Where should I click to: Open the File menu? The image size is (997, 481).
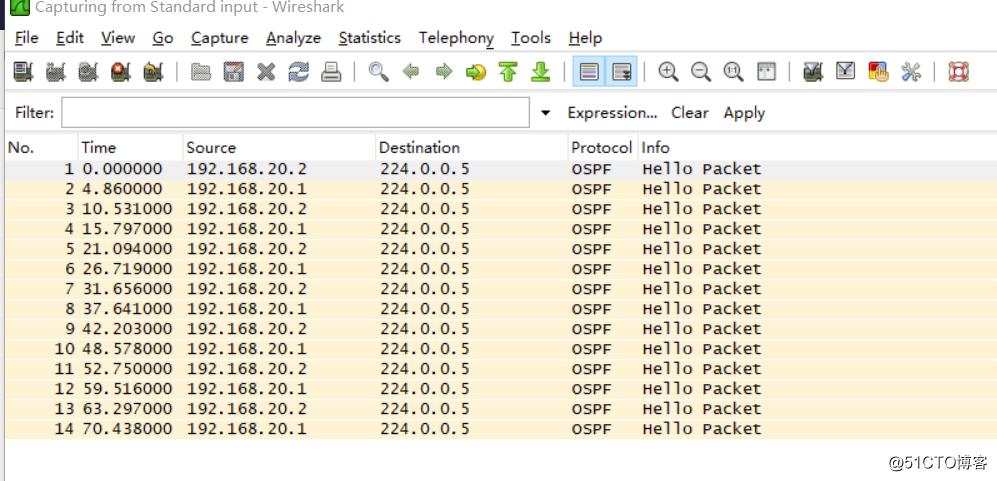click(26, 38)
